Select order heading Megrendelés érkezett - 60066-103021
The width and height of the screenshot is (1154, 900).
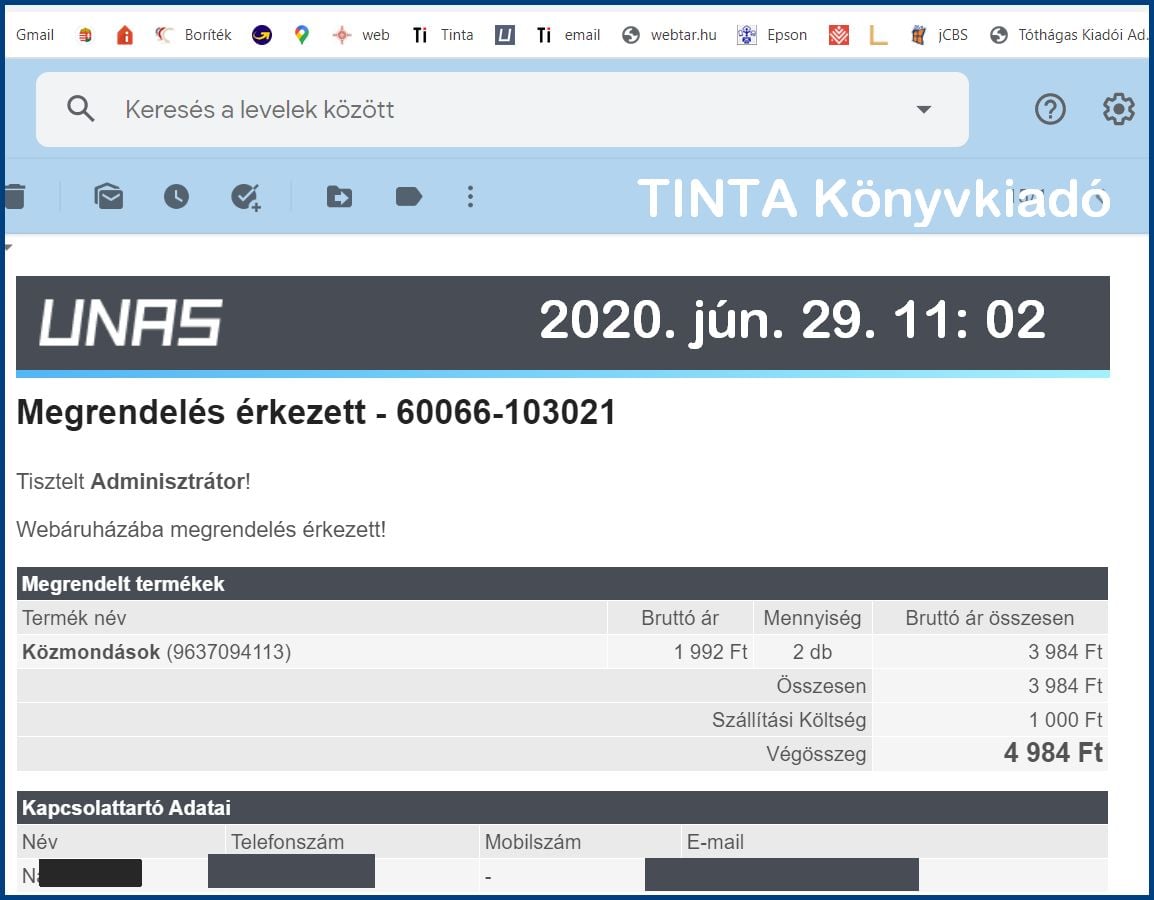pos(316,412)
